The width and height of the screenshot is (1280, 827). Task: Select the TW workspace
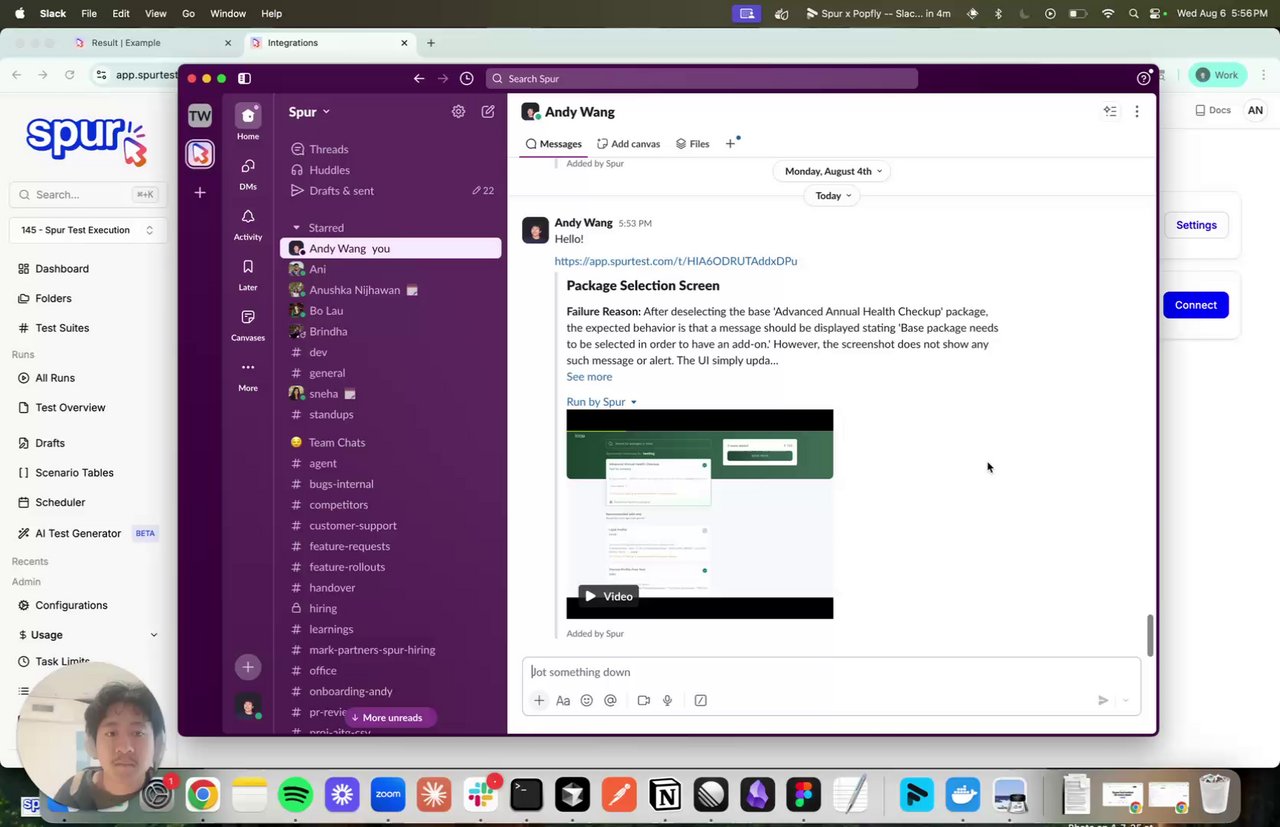click(200, 116)
